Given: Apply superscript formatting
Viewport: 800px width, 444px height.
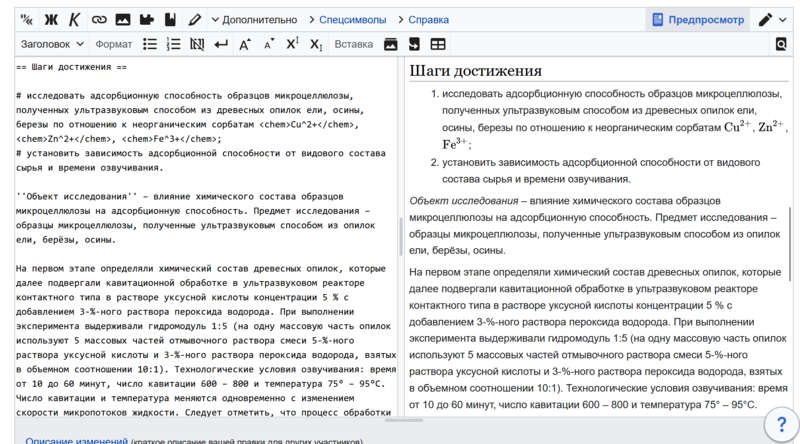Looking at the screenshot, I should pyautogui.click(x=292, y=44).
